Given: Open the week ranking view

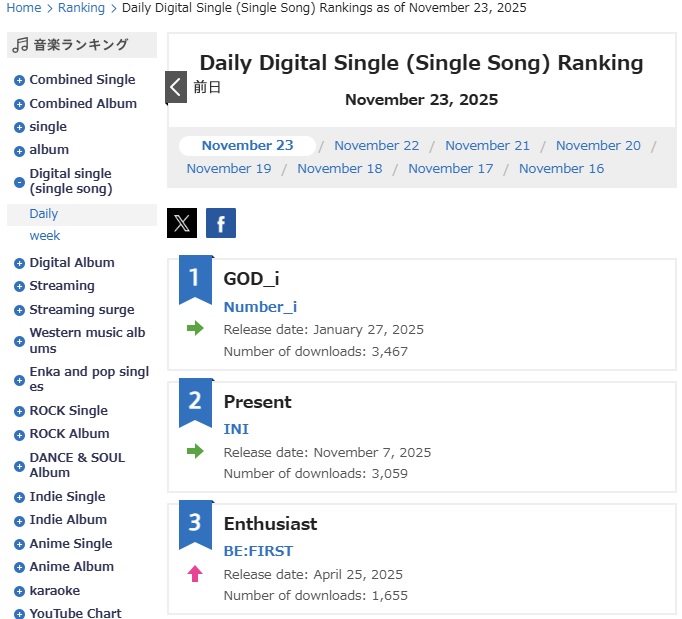Looking at the screenshot, I should [45, 236].
